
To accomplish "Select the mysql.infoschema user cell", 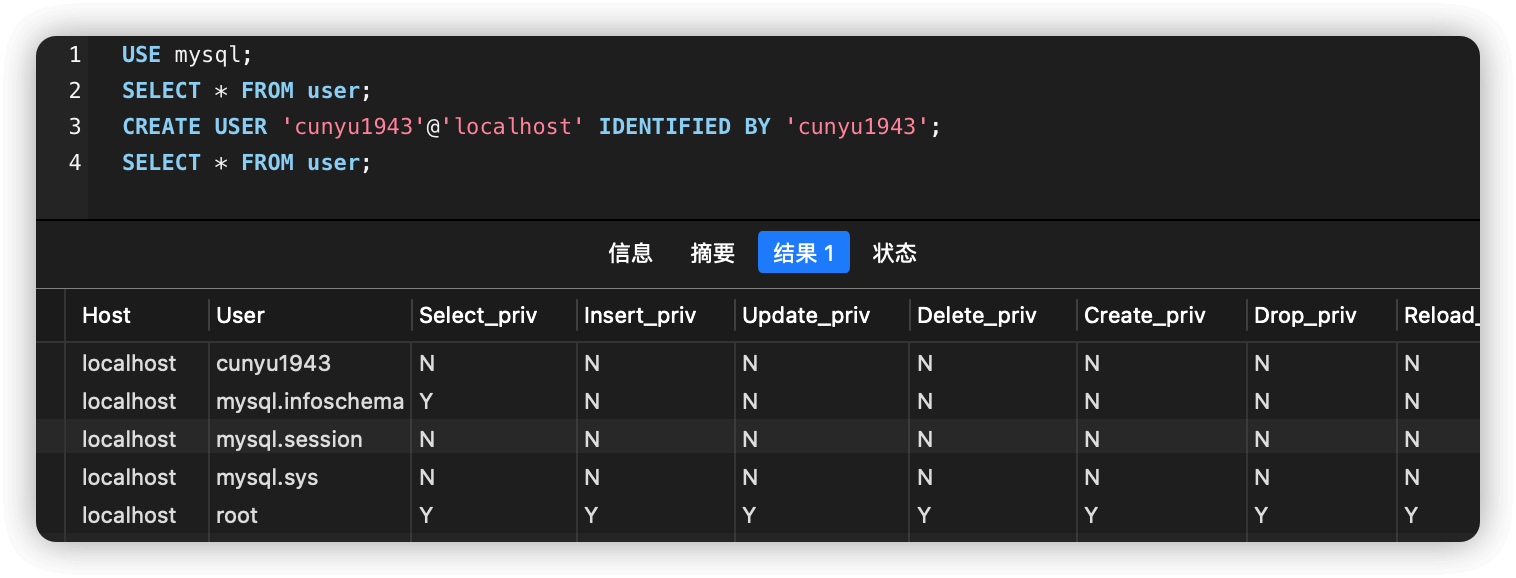I will 309,402.
